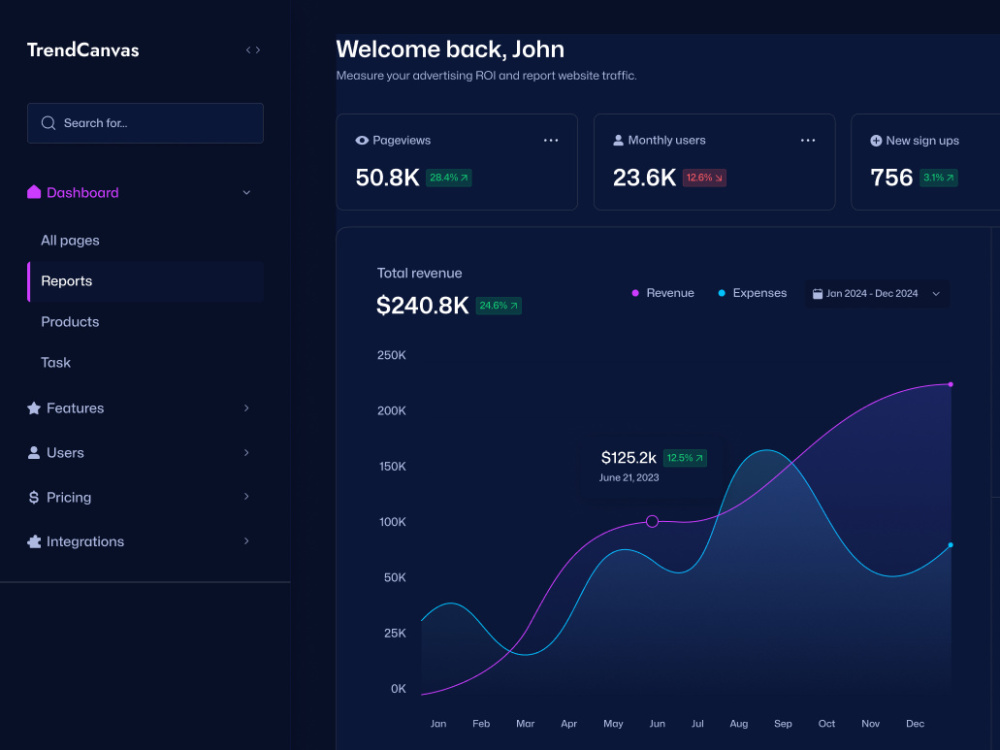Image resolution: width=1000 pixels, height=750 pixels.
Task: Click the Pageviews eye icon
Action: click(362, 140)
